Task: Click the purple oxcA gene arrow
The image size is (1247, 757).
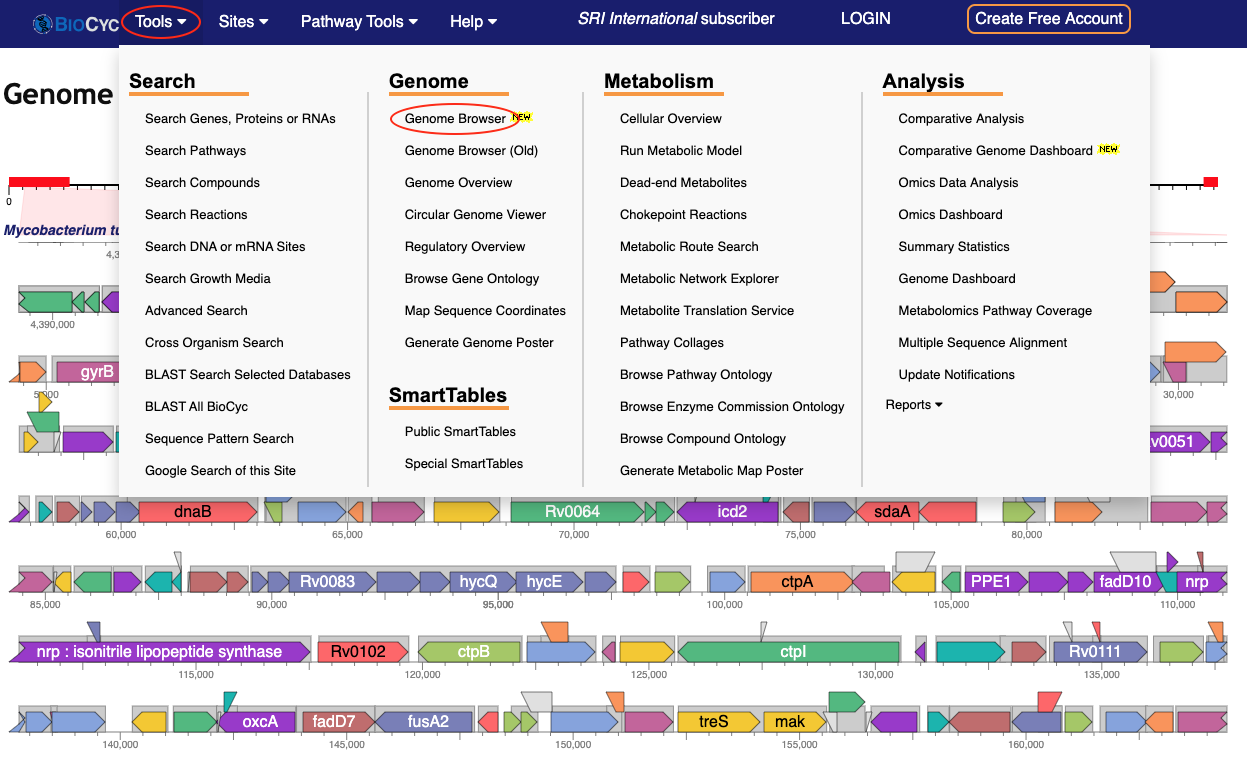Action: pyautogui.click(x=258, y=721)
